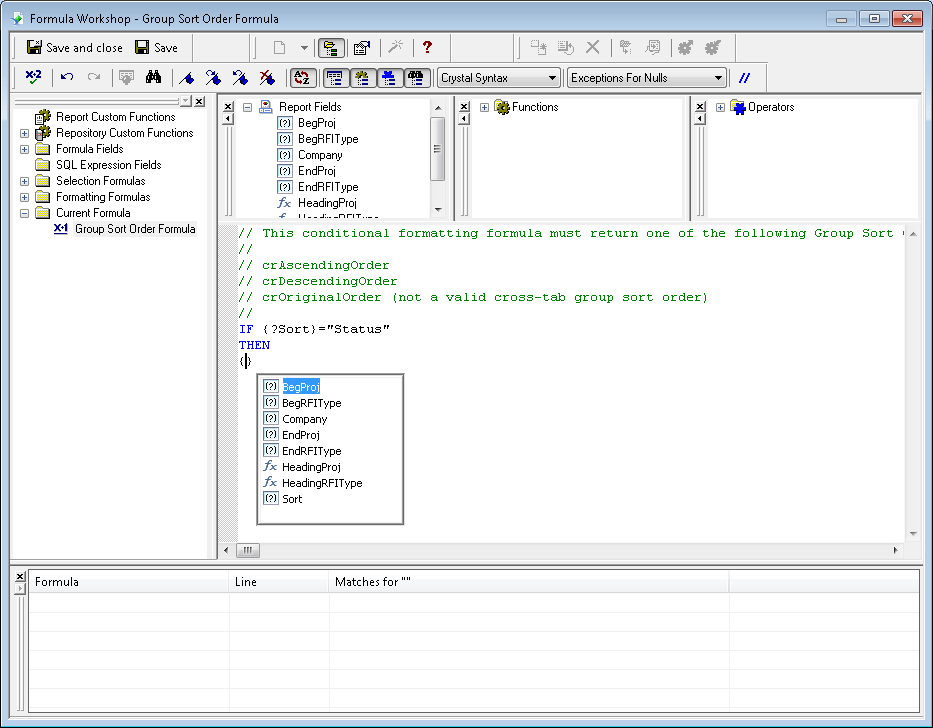Open the dropdown arrow beside New
Image resolution: width=933 pixels, height=728 pixels.
tap(304, 48)
